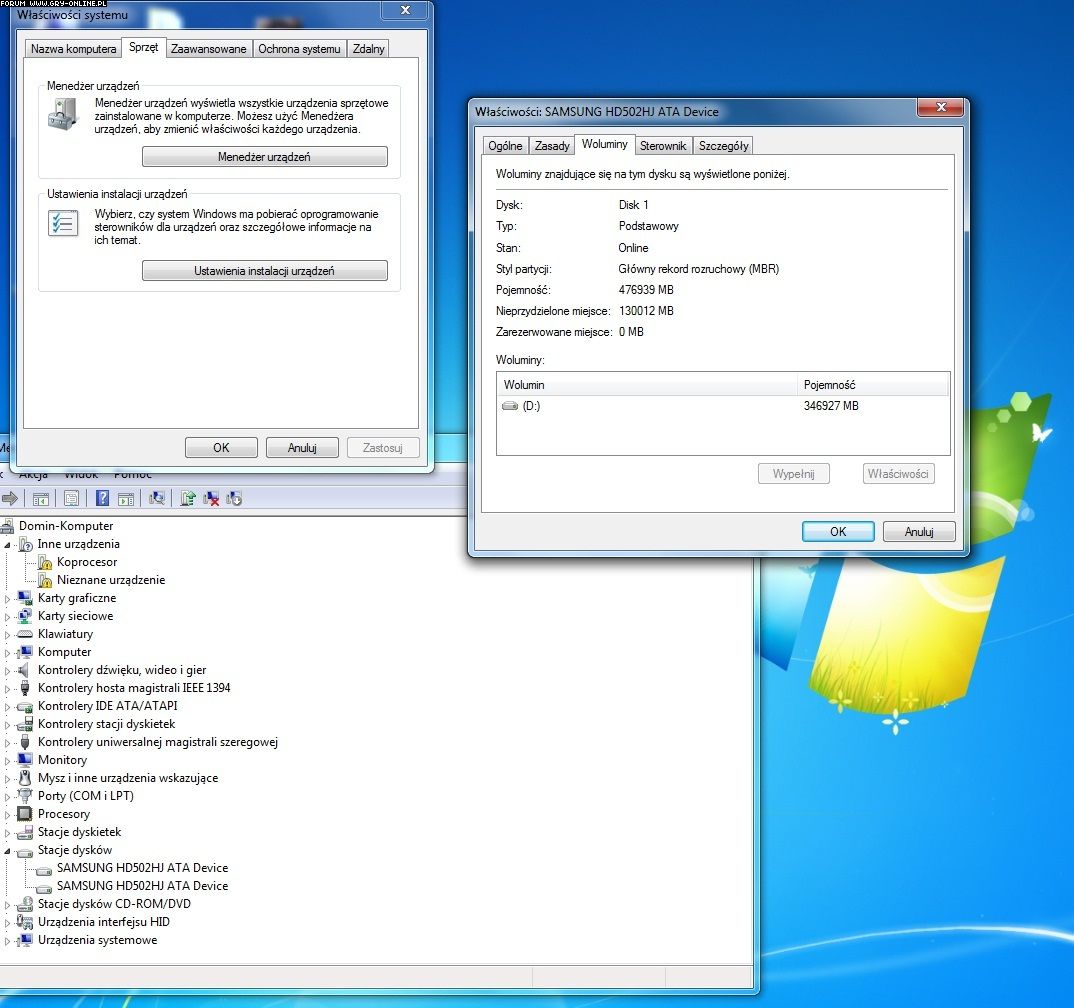Image resolution: width=1074 pixels, height=1008 pixels.
Task: Open the Properties toolbar icon in Device Manager
Action: (71, 499)
